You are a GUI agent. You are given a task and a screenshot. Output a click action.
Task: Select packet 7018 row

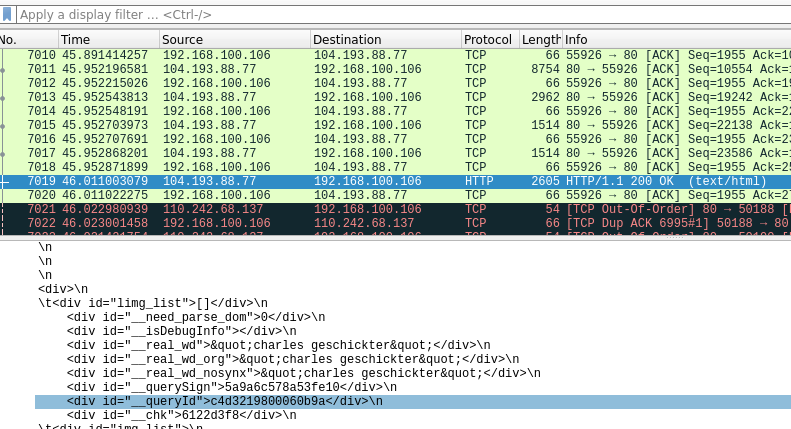[396, 168]
